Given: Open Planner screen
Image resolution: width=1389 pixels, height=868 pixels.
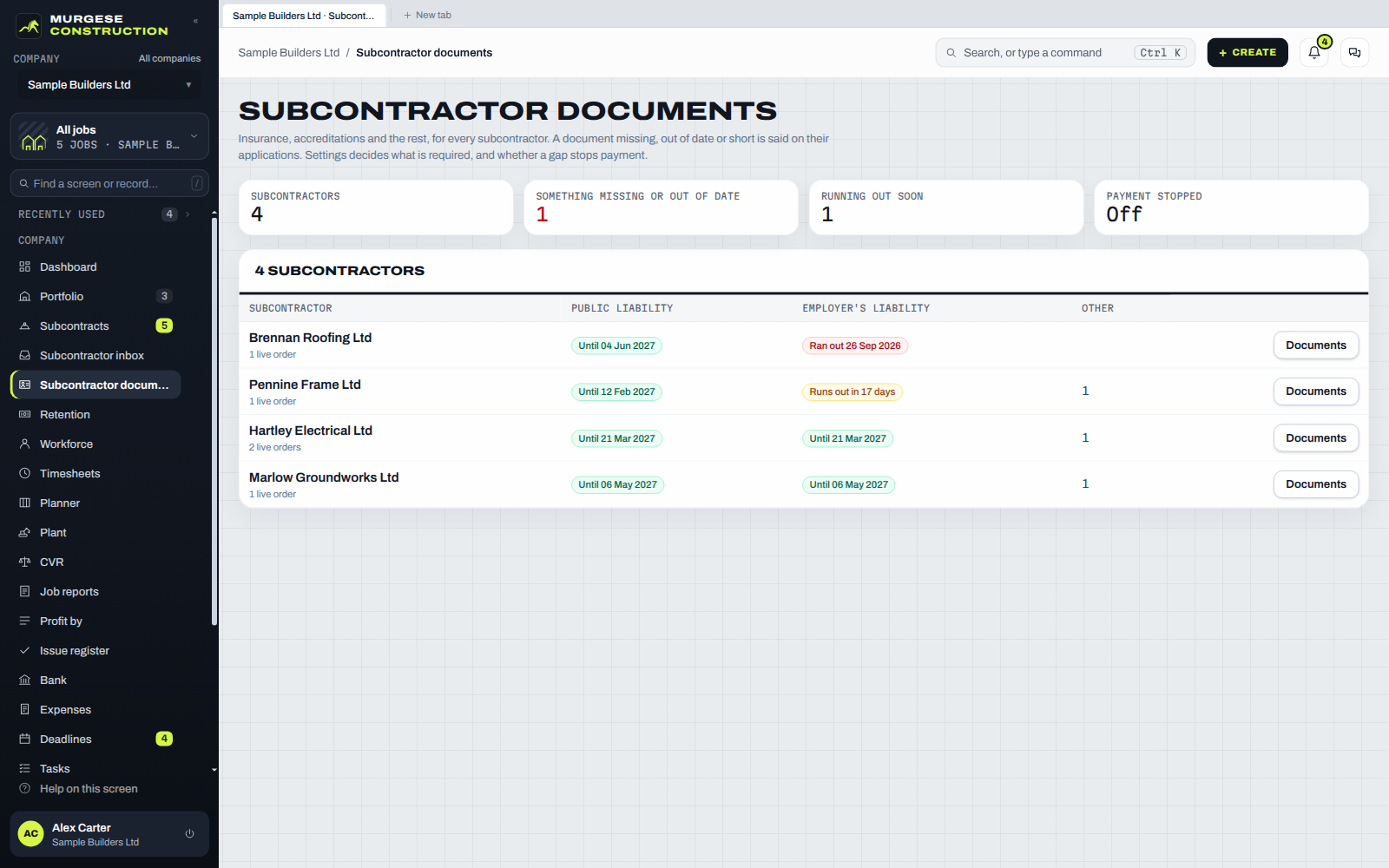Looking at the screenshot, I should [x=95, y=503].
